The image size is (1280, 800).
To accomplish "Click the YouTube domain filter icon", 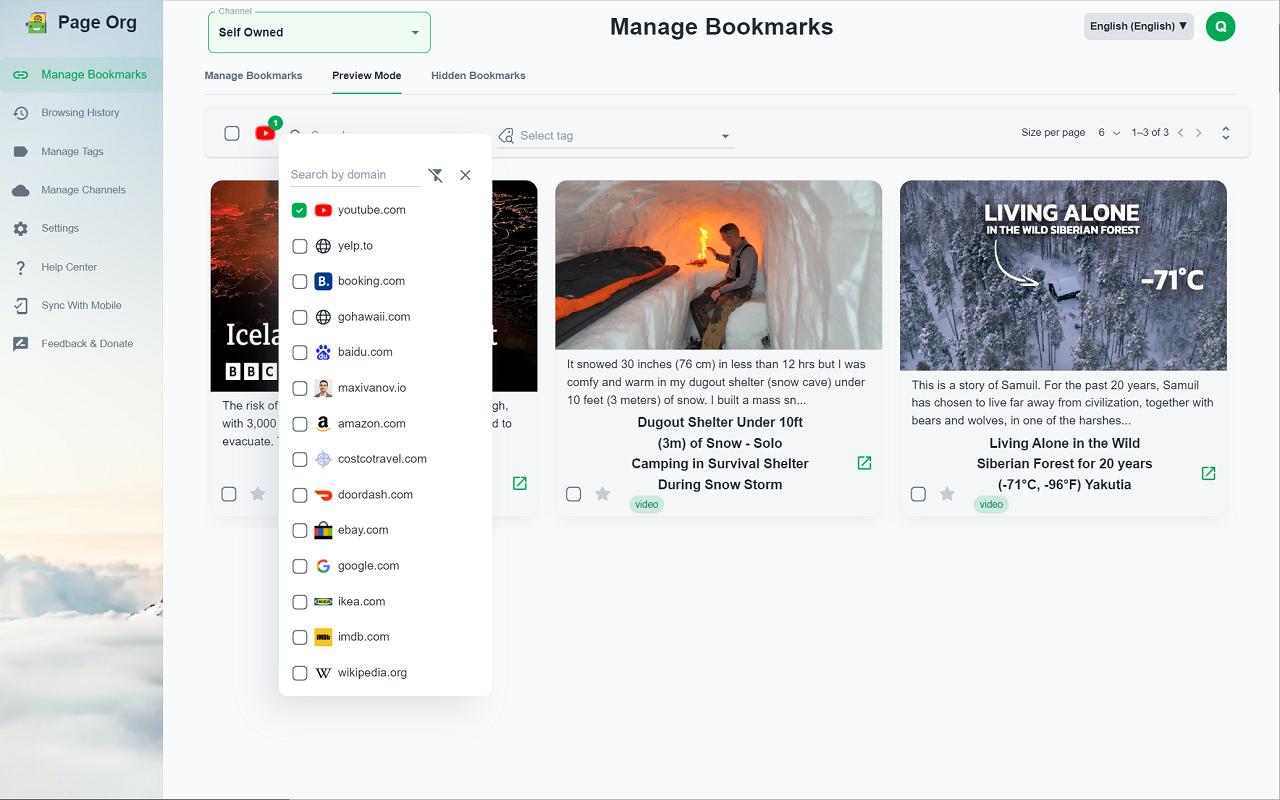I will click(x=265, y=133).
